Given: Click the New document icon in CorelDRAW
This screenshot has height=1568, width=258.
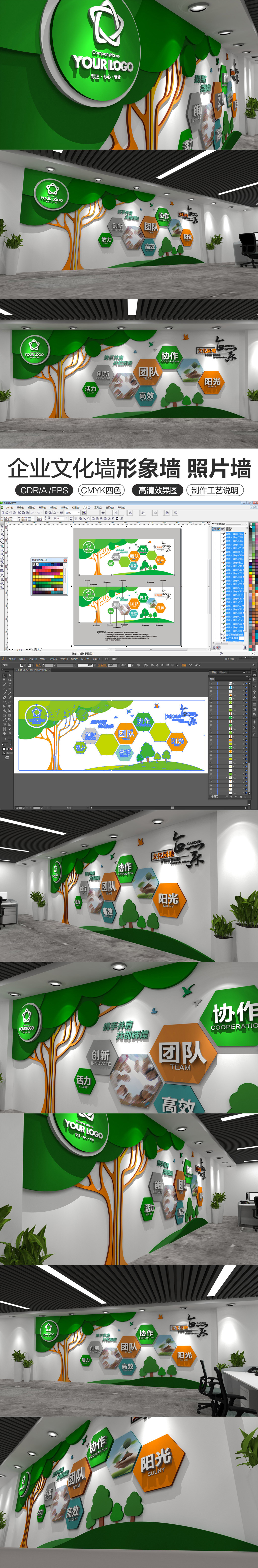Looking at the screenshot, I should click(x=3, y=513).
